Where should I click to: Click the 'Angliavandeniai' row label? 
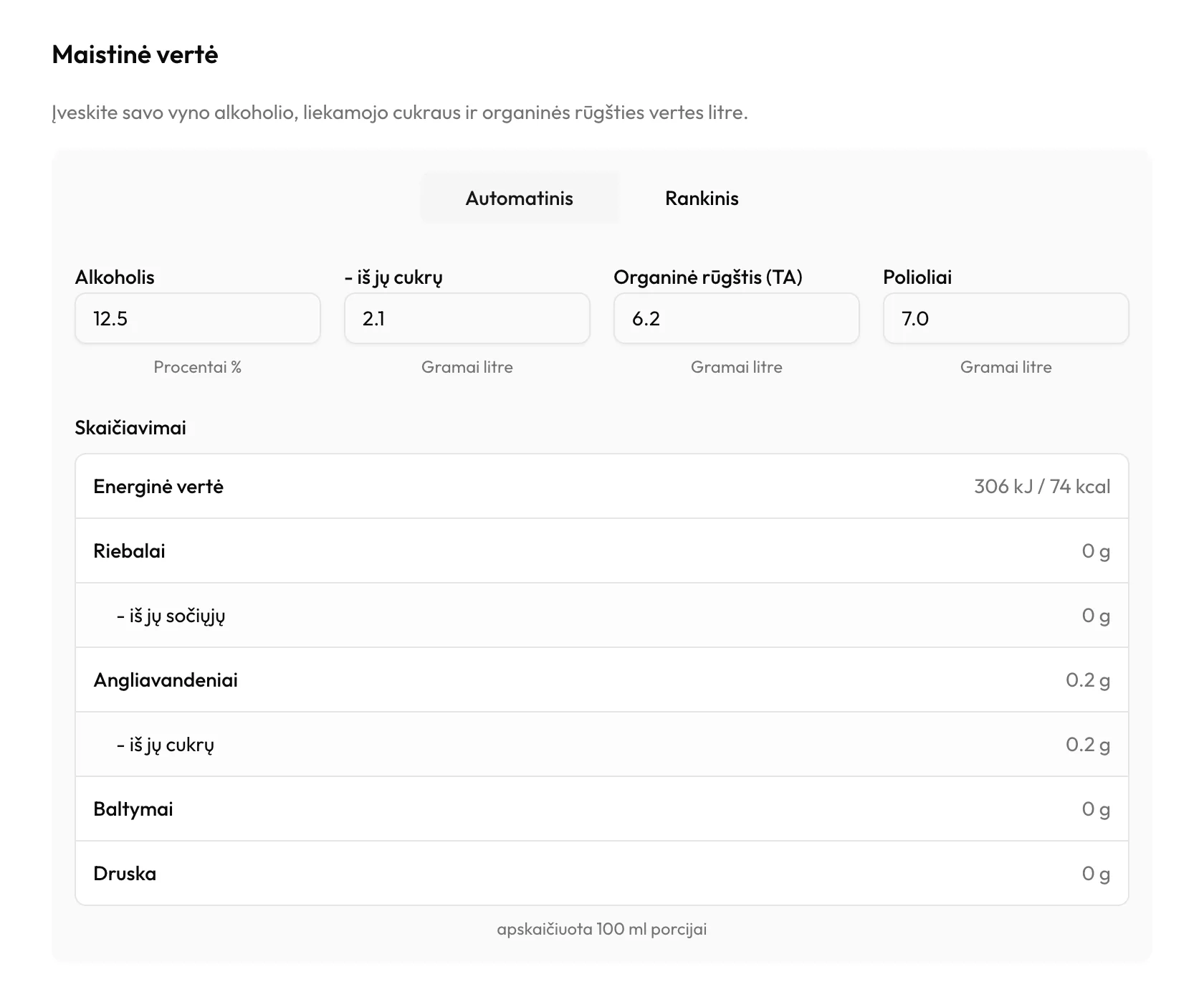166,680
